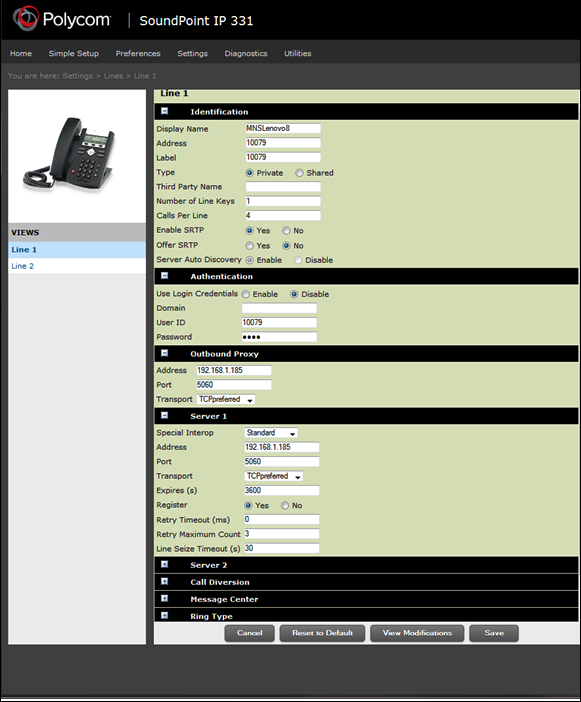Set Enable SRTP to Yes
Image resolution: width=581 pixels, height=702 pixels.
point(249,231)
